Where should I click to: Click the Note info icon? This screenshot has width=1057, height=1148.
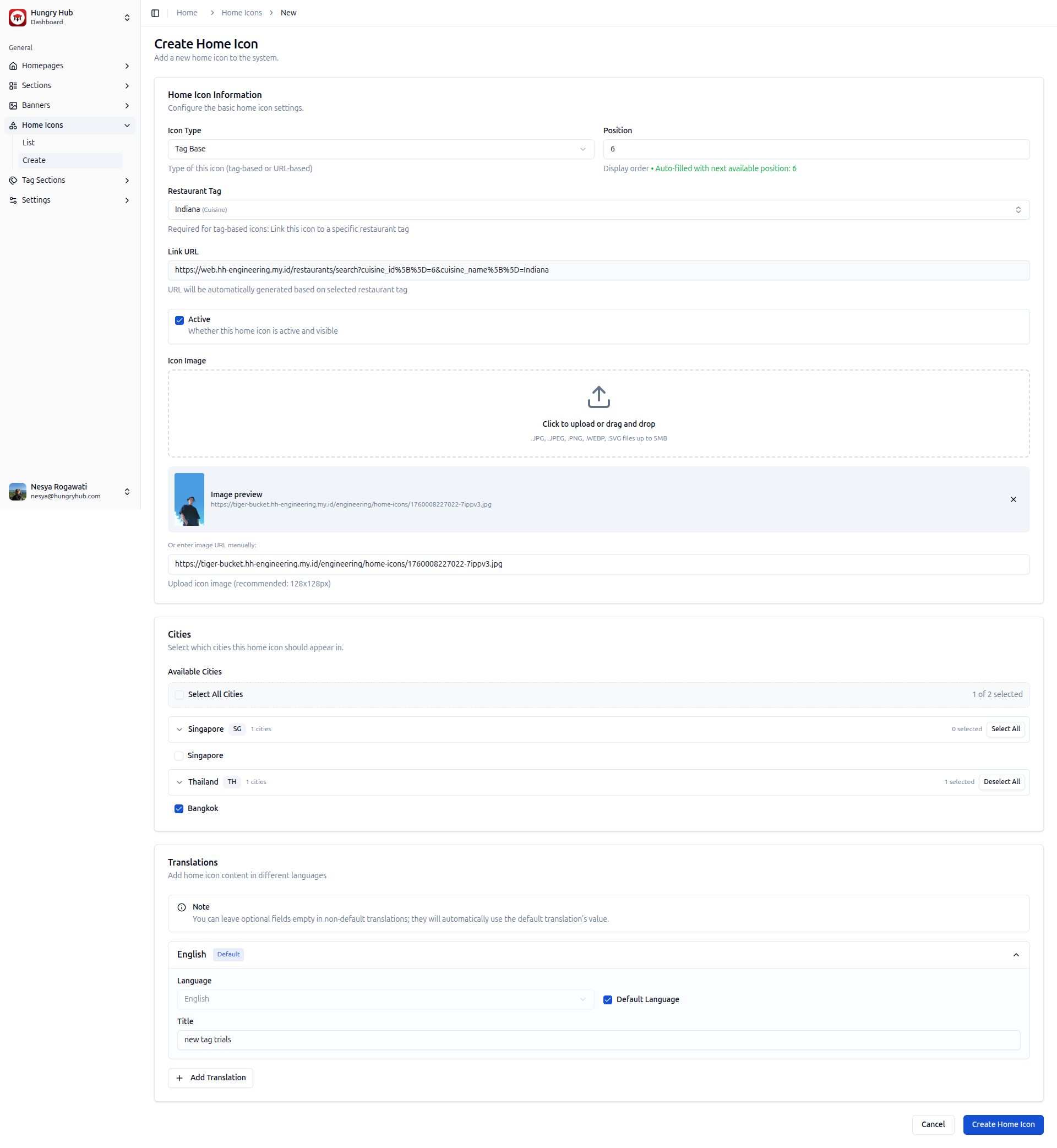point(182,907)
